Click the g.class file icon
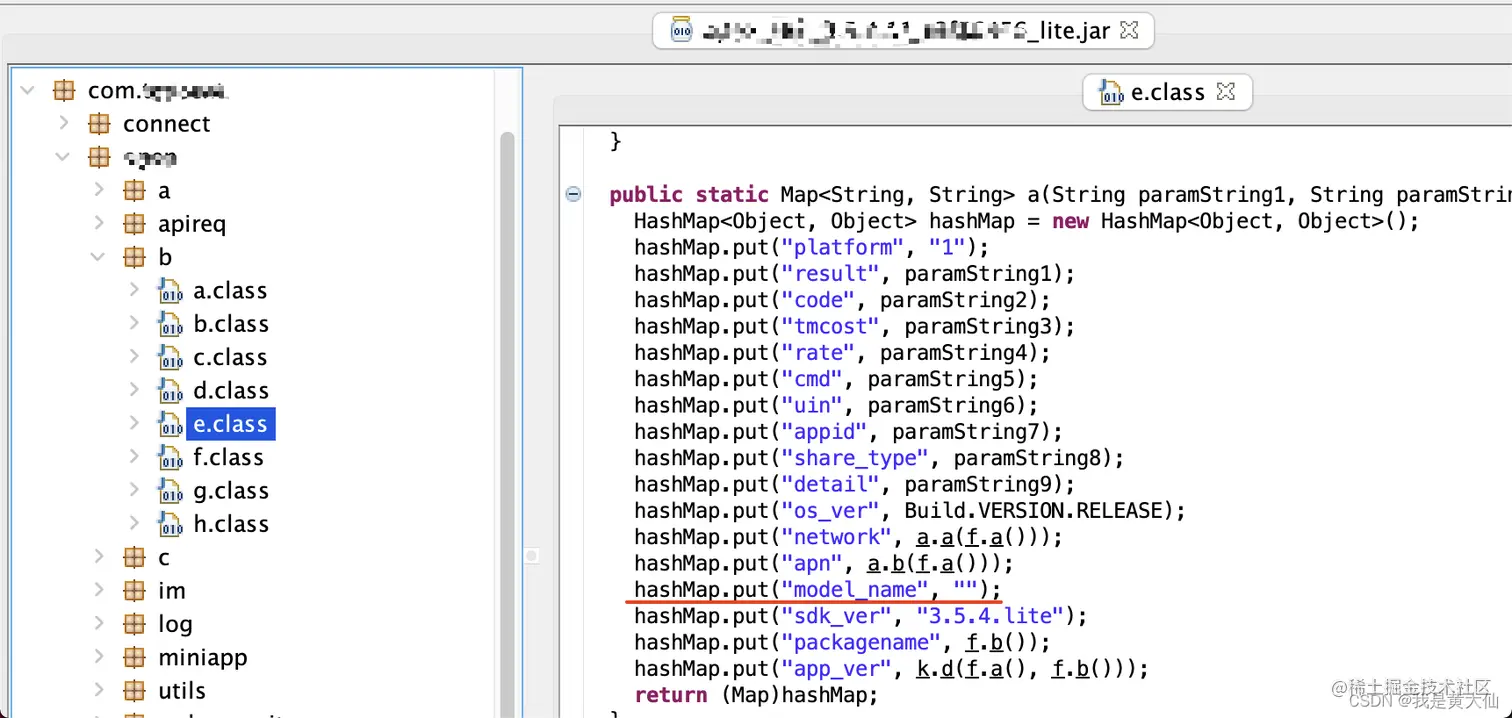The width and height of the screenshot is (1512, 718). tap(170, 491)
